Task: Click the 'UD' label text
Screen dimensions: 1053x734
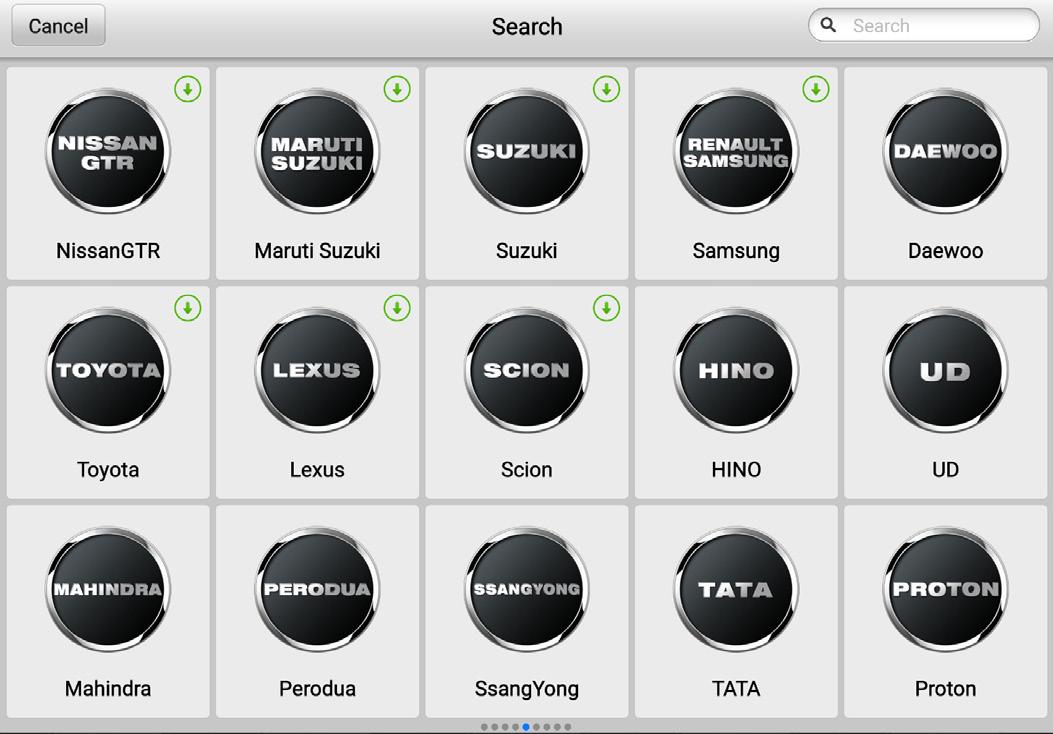Action: click(x=946, y=469)
